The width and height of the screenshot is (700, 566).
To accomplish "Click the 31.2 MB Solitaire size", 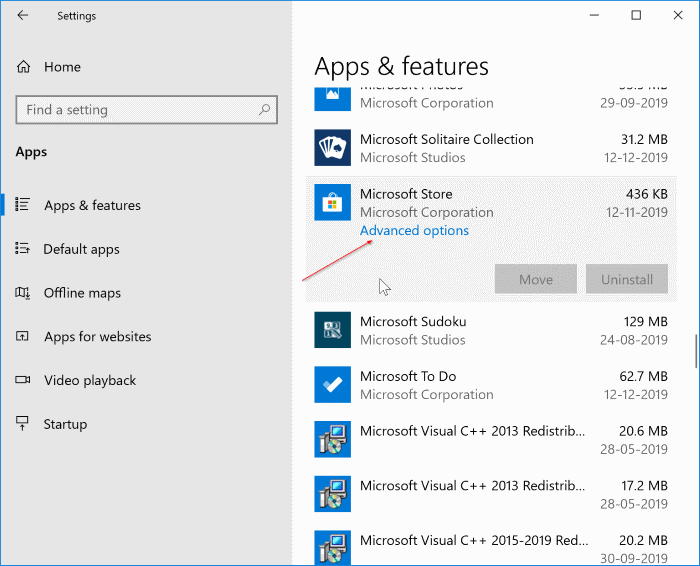I will click(x=644, y=139).
